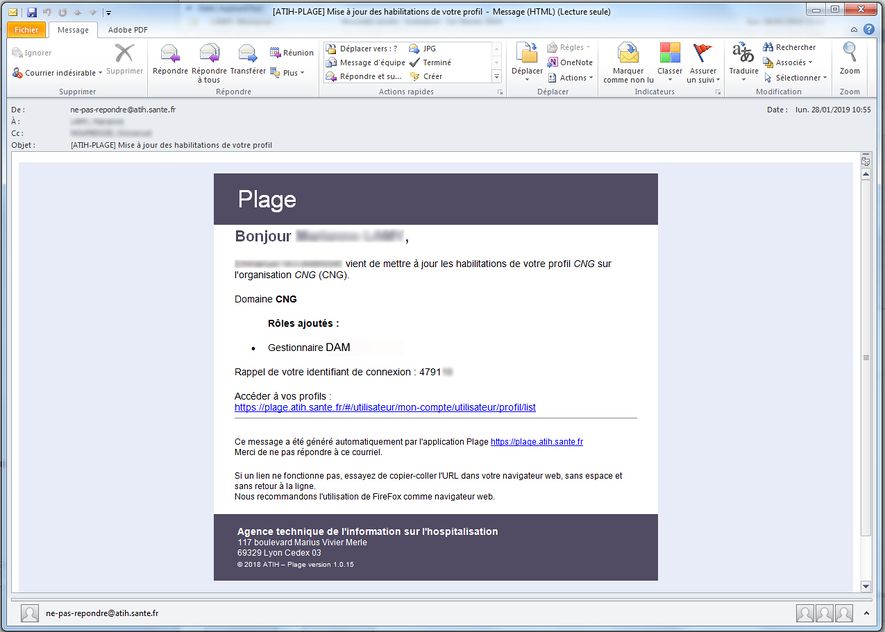
Task: Select the JPG quick action
Action: [x=423, y=49]
